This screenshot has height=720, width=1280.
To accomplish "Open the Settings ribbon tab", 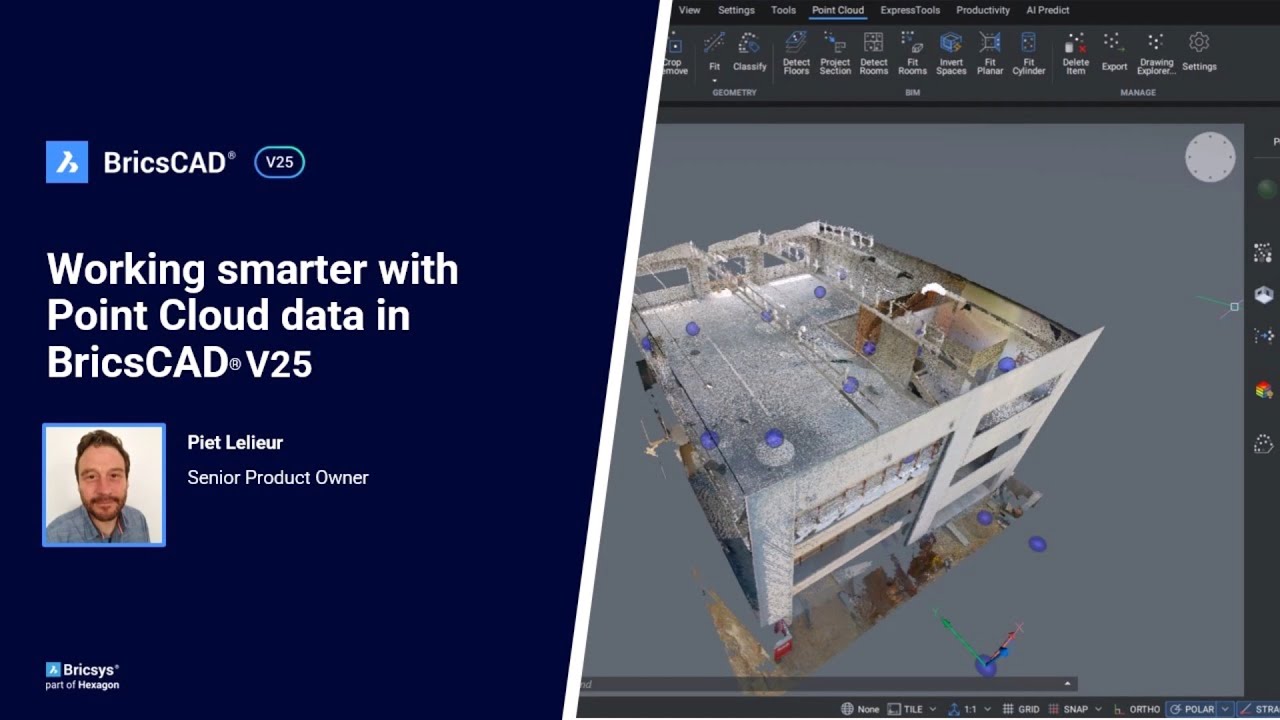I will click(x=736, y=10).
